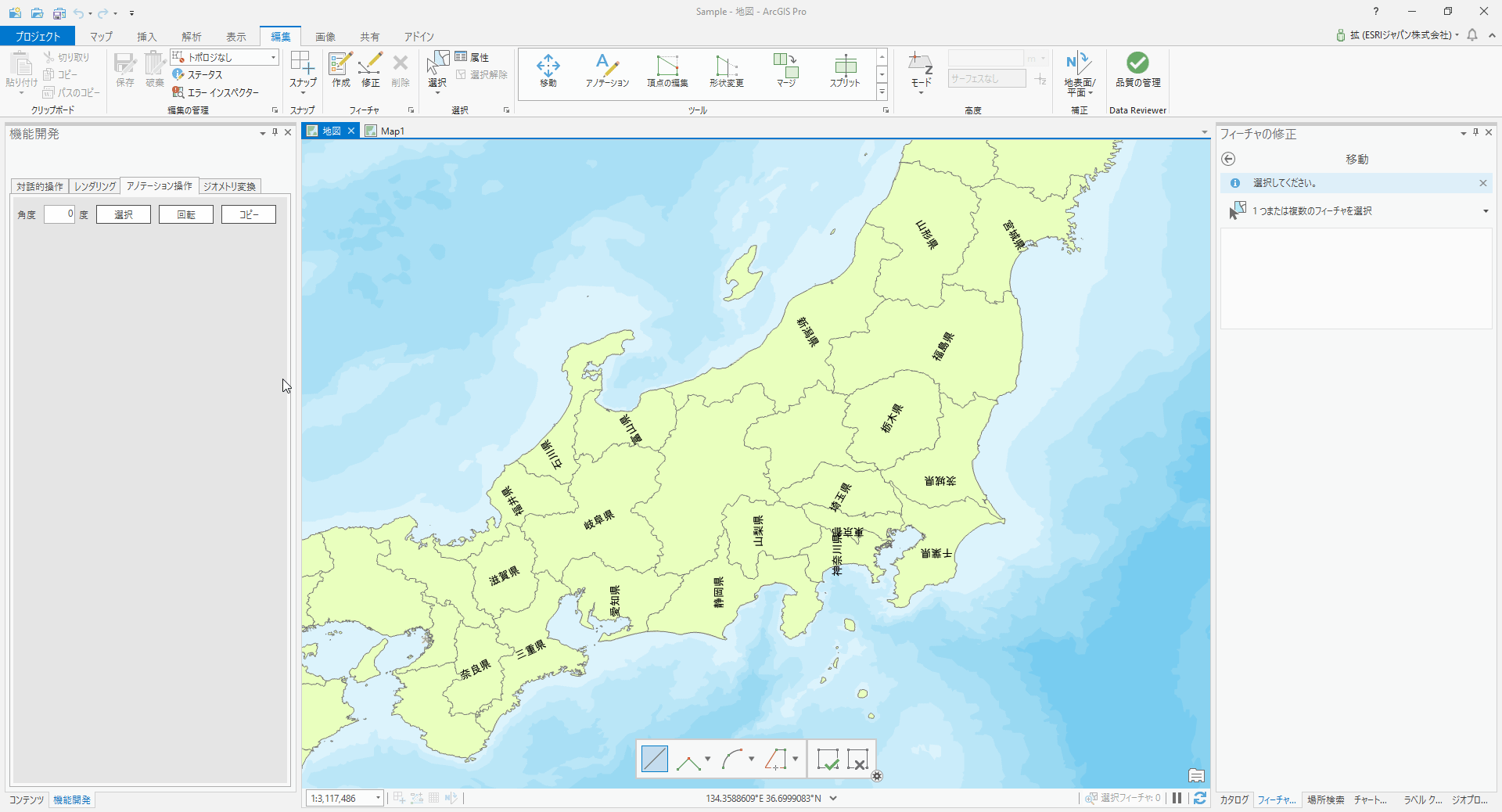This screenshot has width=1502, height=812.
Task: Expand the tool gallery ツール list
Action: (x=882, y=92)
